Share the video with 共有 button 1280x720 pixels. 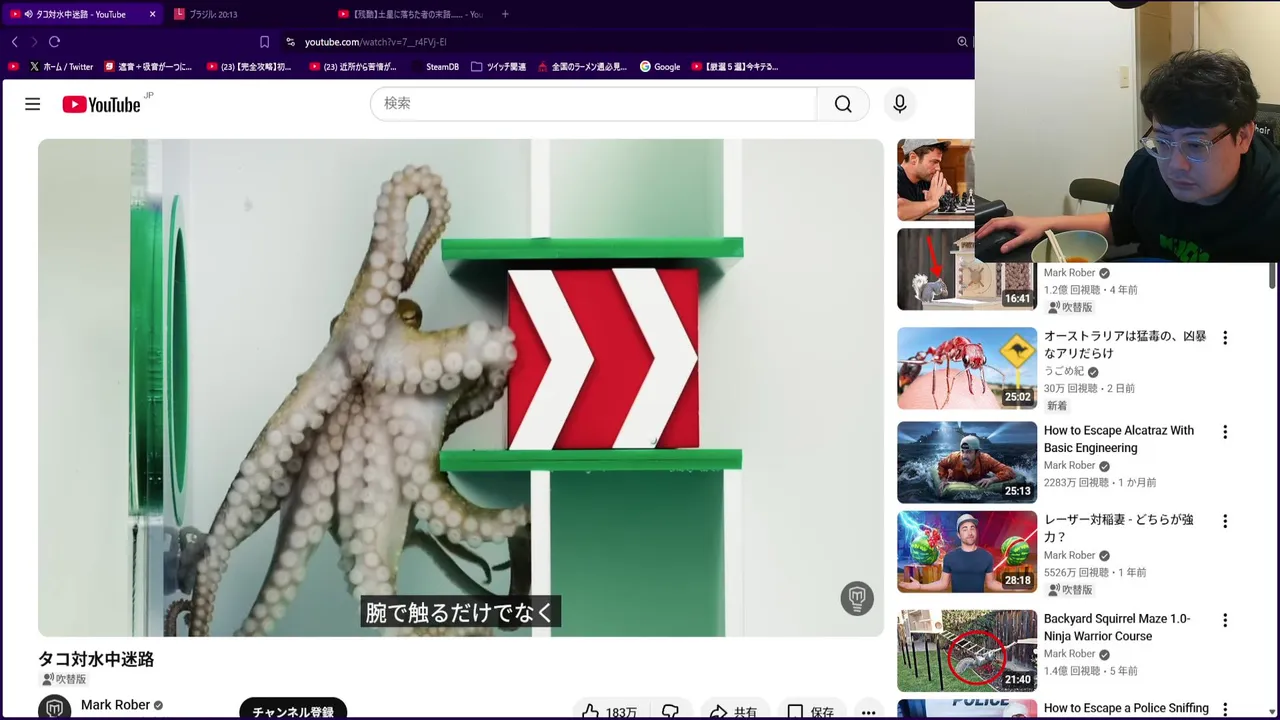coord(734,711)
